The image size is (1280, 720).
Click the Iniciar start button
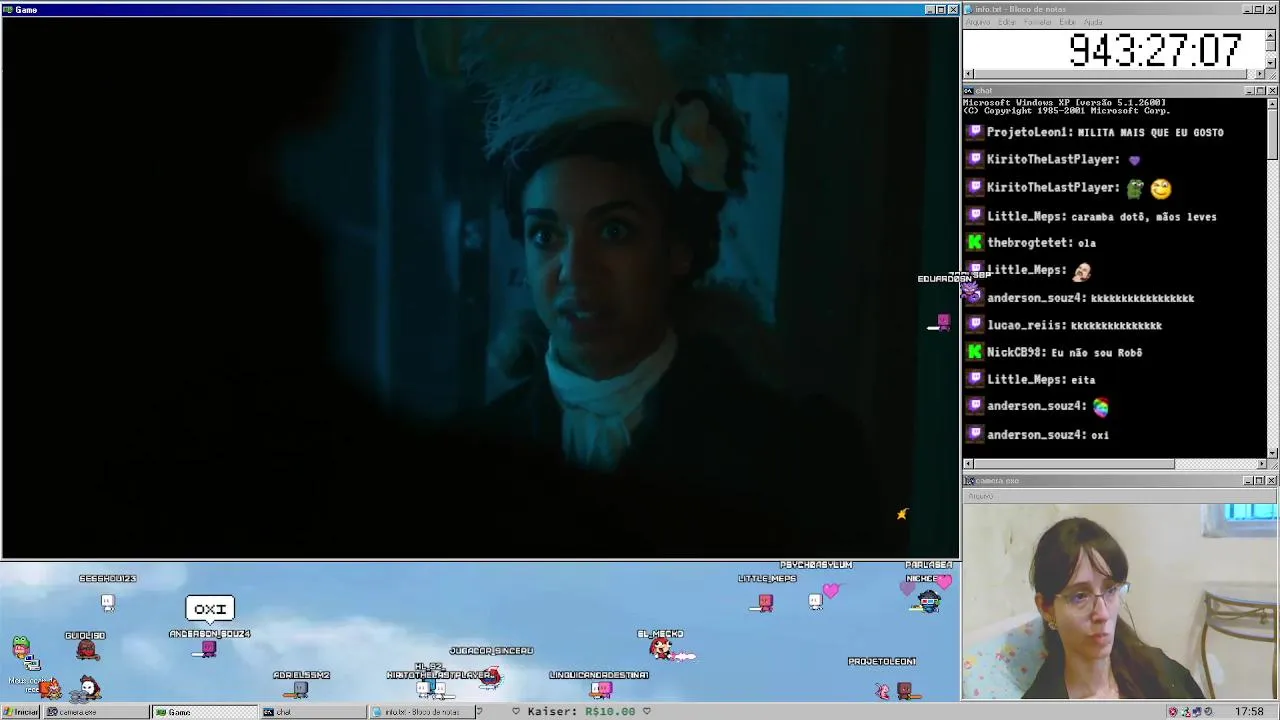[x=20, y=712]
